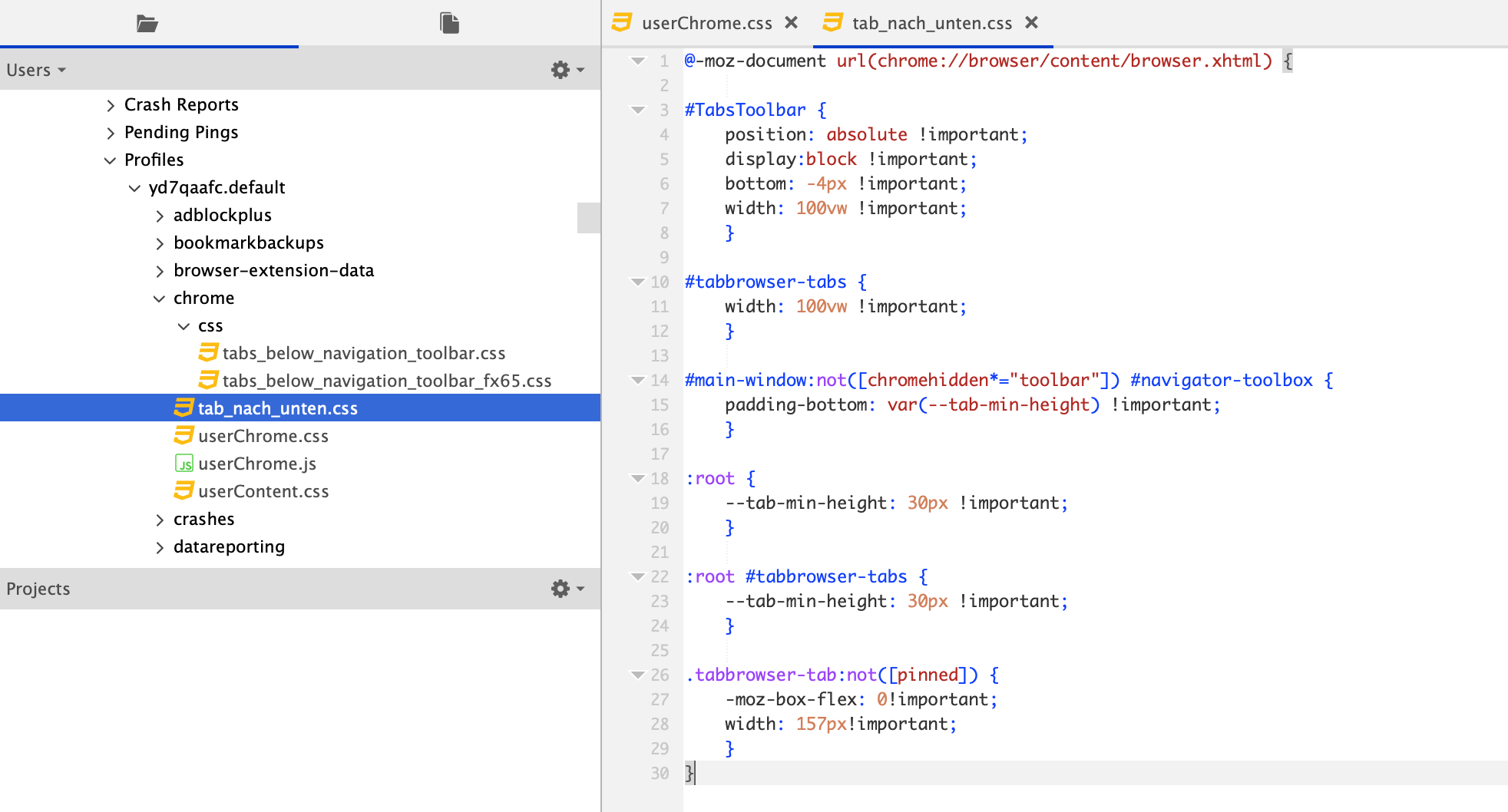Viewport: 1508px width, 812px height.
Task: Click the userContent.css file icon
Action: pyautogui.click(x=184, y=491)
